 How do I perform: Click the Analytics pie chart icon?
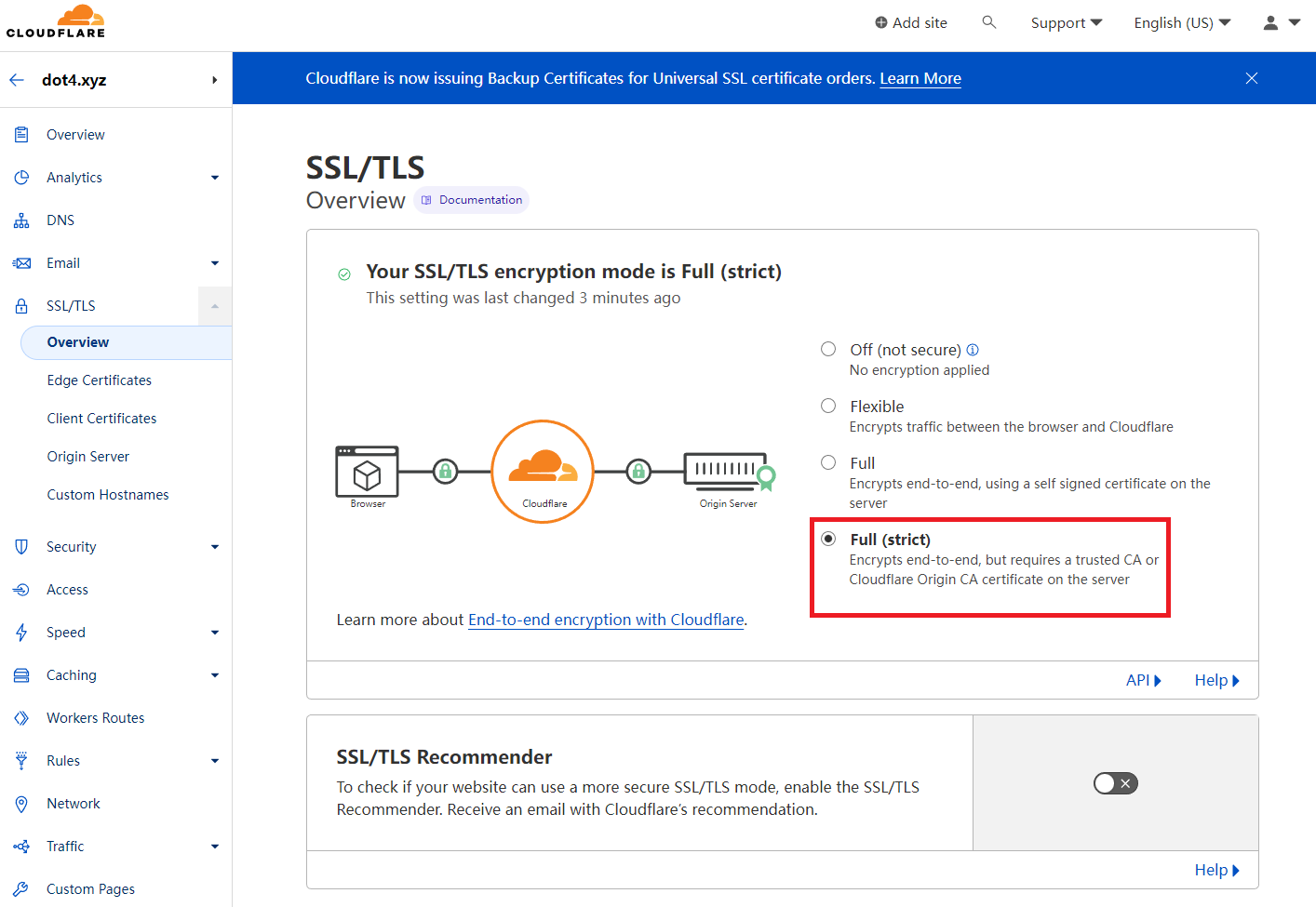pos(21,178)
